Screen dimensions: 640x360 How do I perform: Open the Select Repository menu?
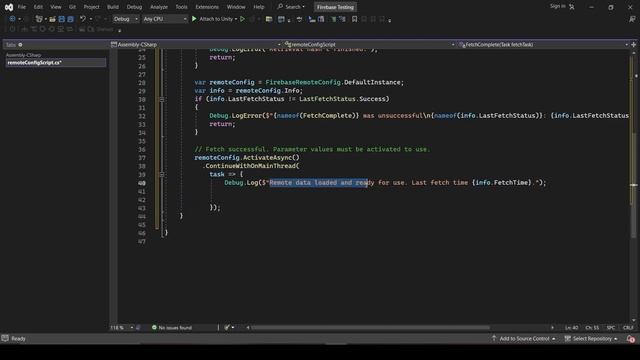(x=591, y=339)
